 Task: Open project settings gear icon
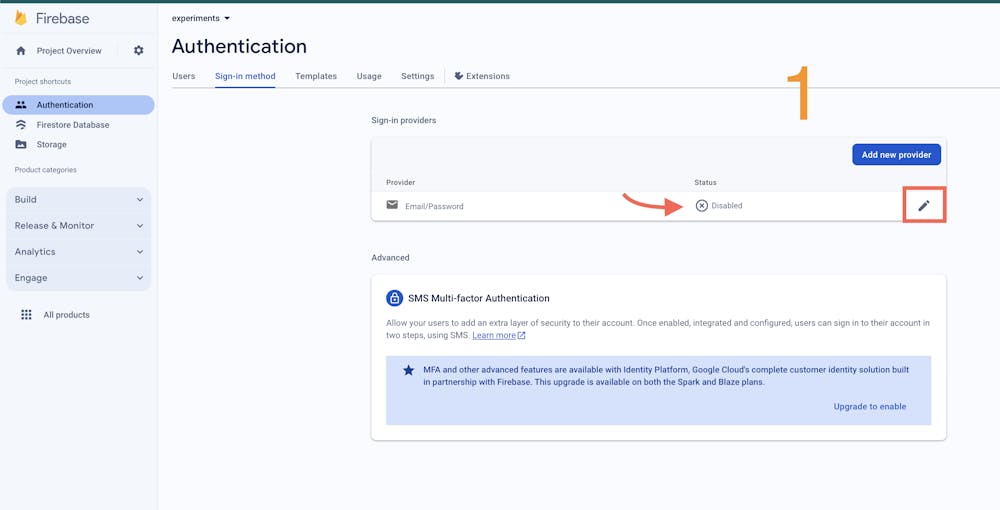pos(138,51)
